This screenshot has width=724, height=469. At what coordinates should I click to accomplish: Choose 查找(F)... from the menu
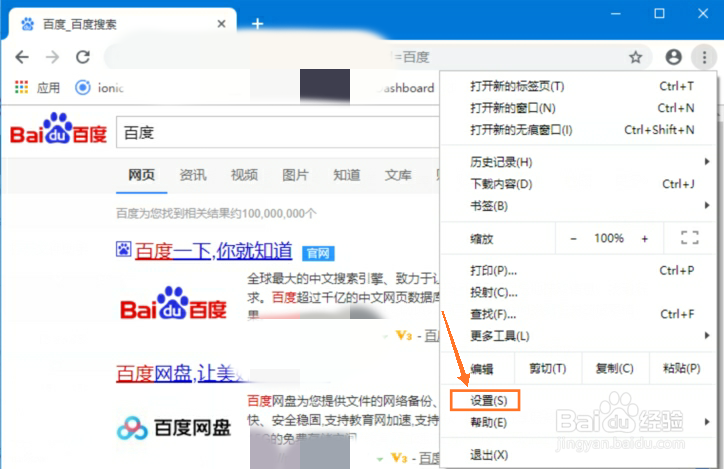579,314
